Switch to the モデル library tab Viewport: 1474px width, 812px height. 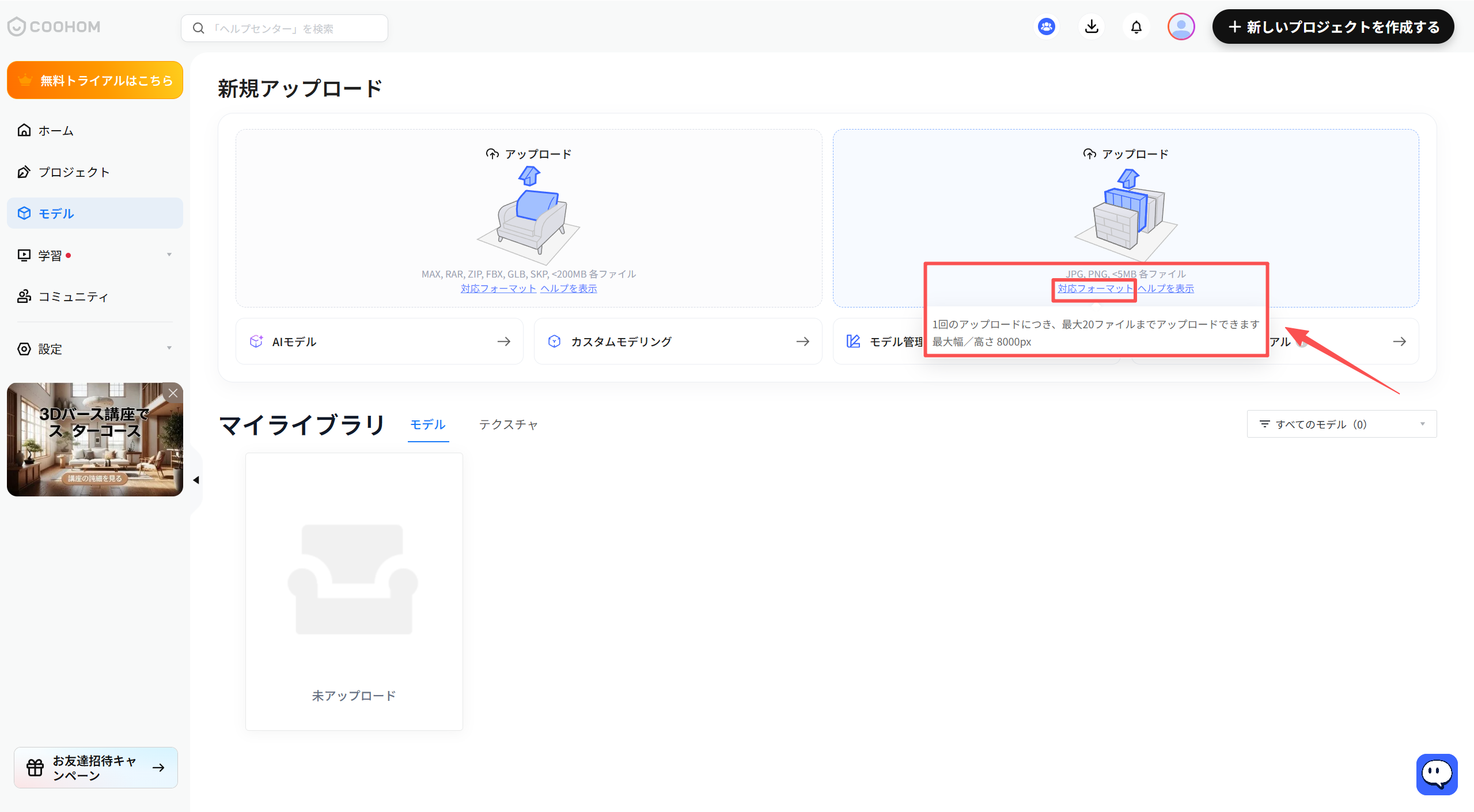point(427,425)
